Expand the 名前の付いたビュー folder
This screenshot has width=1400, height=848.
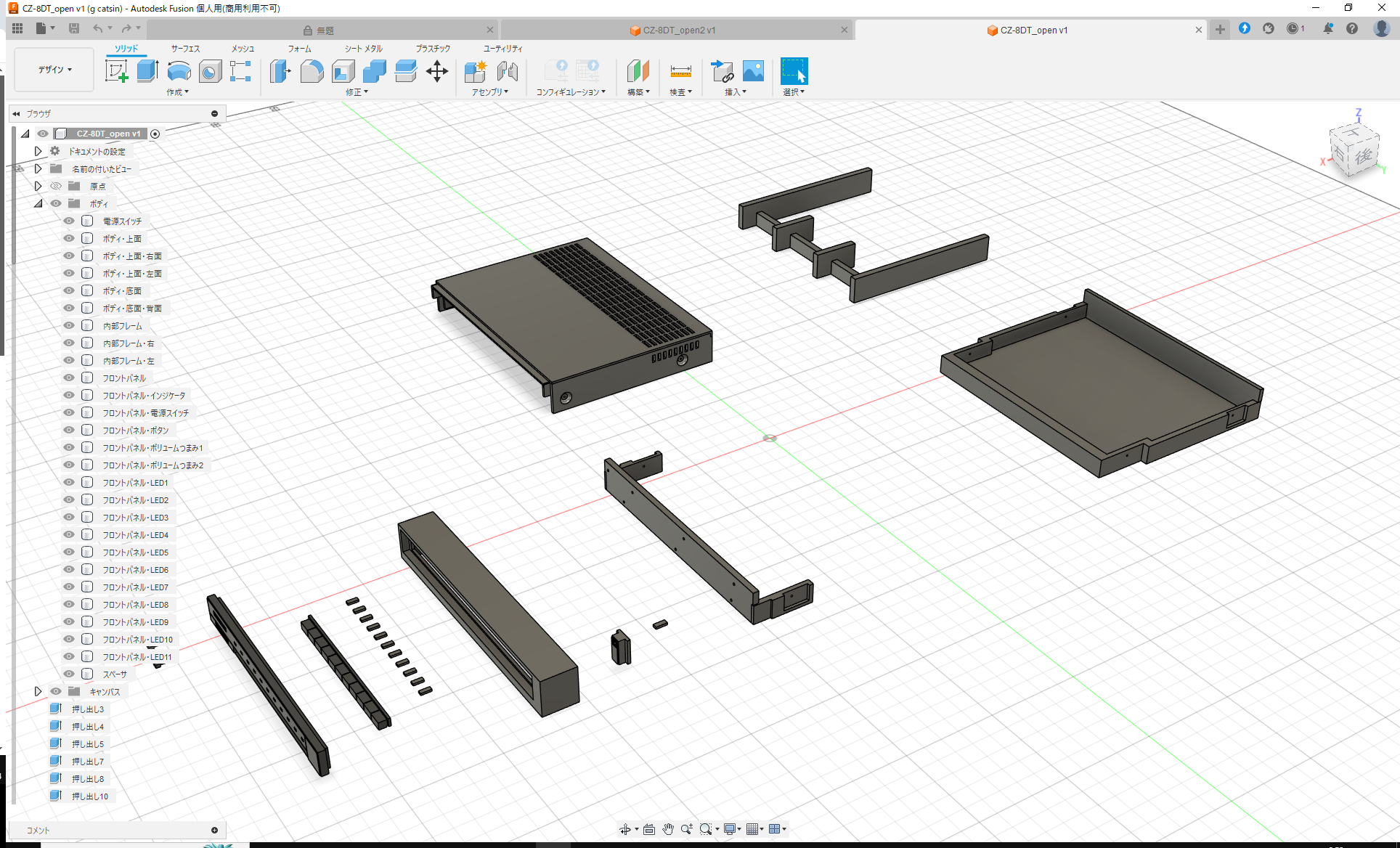pyautogui.click(x=38, y=168)
